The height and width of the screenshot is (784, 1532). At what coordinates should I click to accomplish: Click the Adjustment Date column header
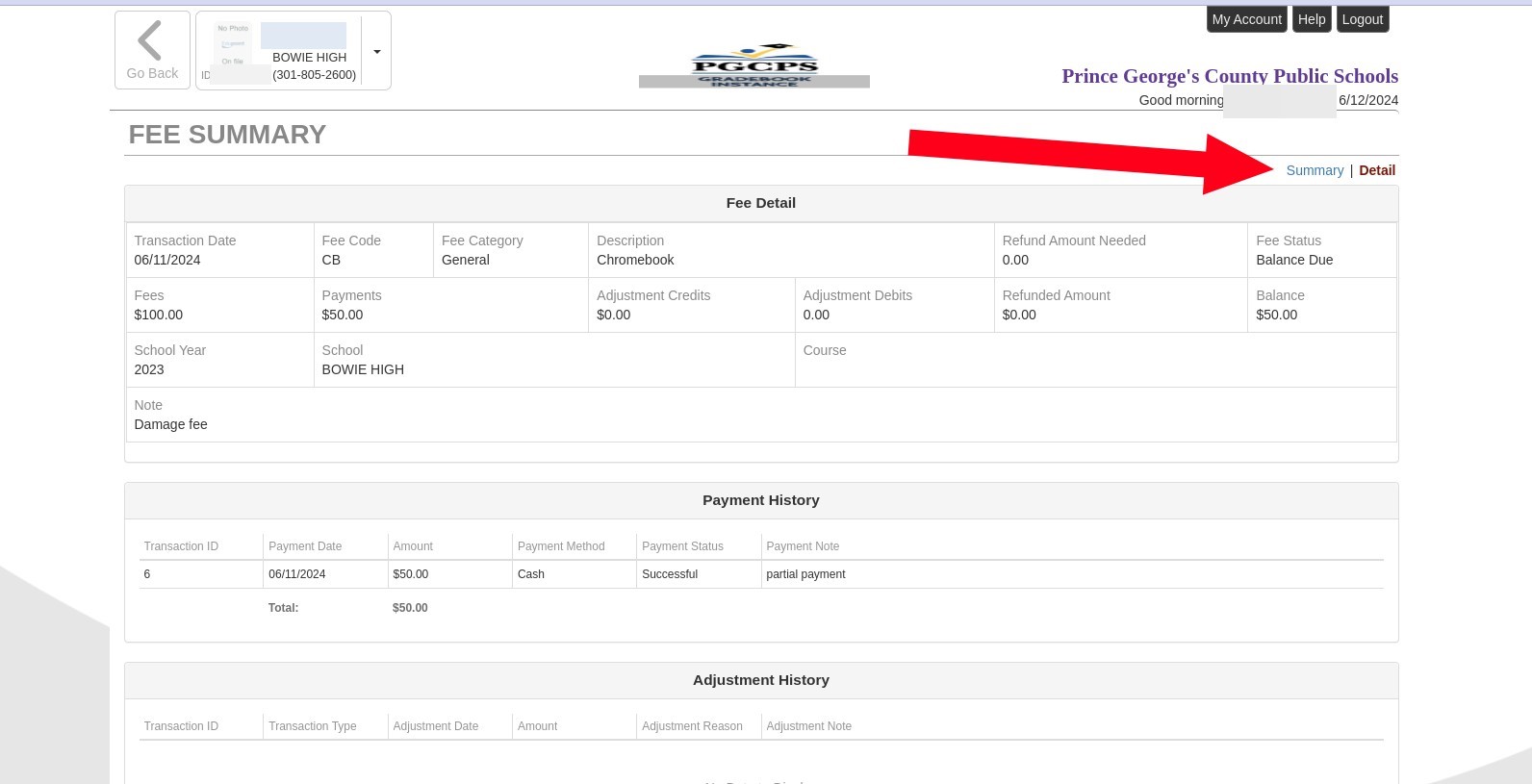point(435,726)
